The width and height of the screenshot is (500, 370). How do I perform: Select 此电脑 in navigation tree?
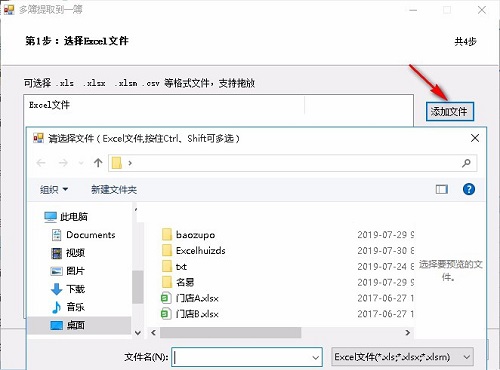point(66,217)
